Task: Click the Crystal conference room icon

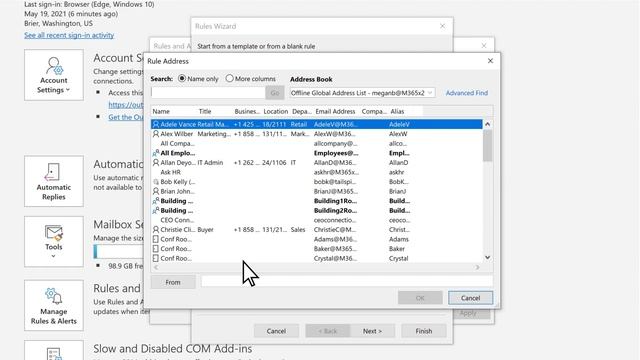Action: (156, 258)
